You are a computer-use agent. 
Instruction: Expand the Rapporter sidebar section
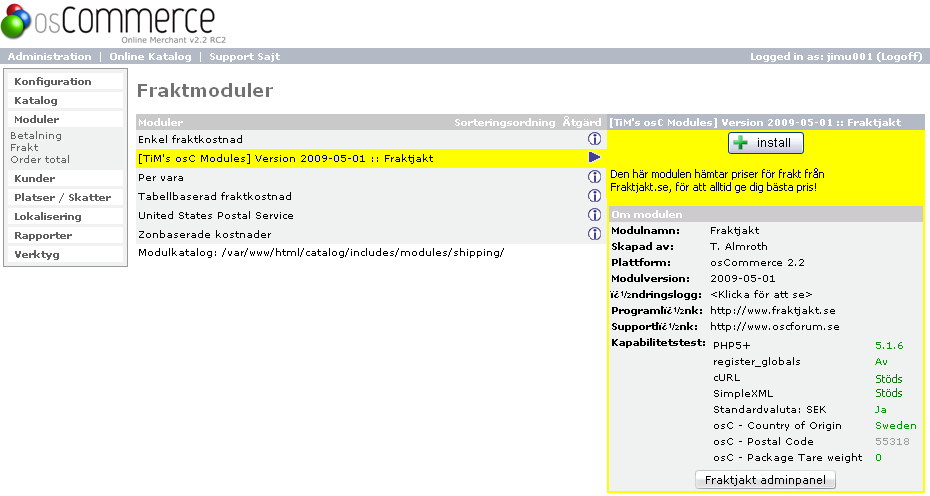[65, 235]
